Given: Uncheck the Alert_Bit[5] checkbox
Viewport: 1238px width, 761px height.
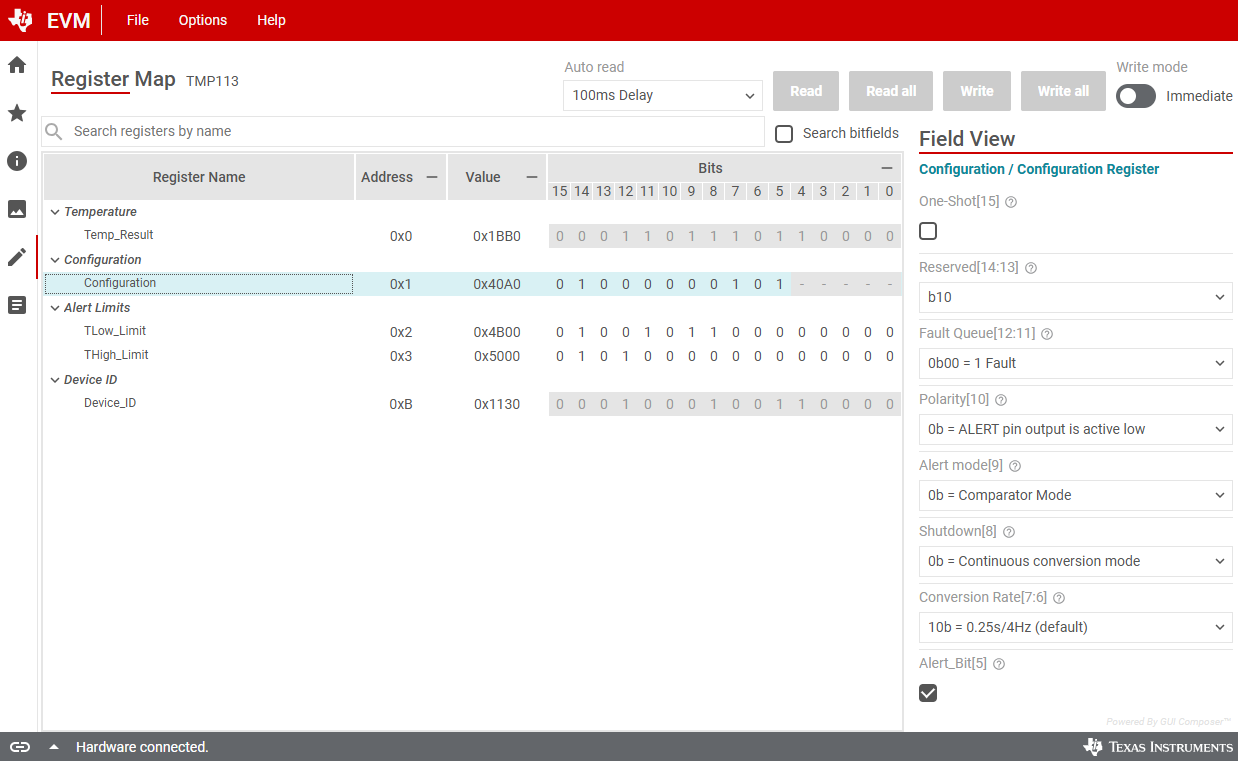Looking at the screenshot, I should tap(928, 693).
